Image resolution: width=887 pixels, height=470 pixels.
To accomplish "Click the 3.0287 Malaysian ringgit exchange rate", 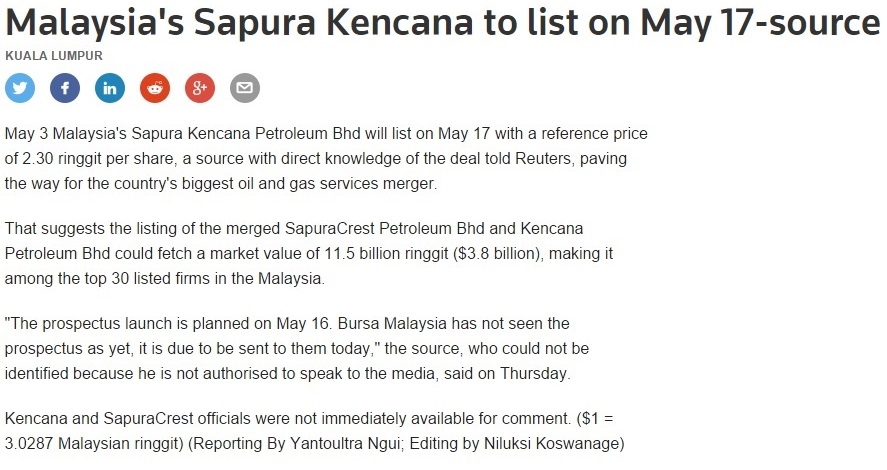I will click(94, 443).
